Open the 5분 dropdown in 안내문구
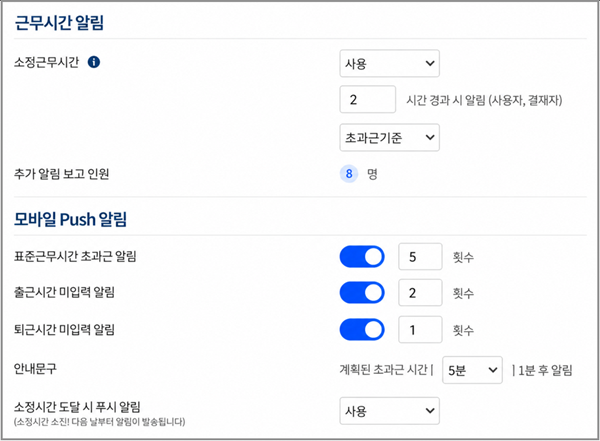Viewport: 600px width, 441px height. pos(472,371)
